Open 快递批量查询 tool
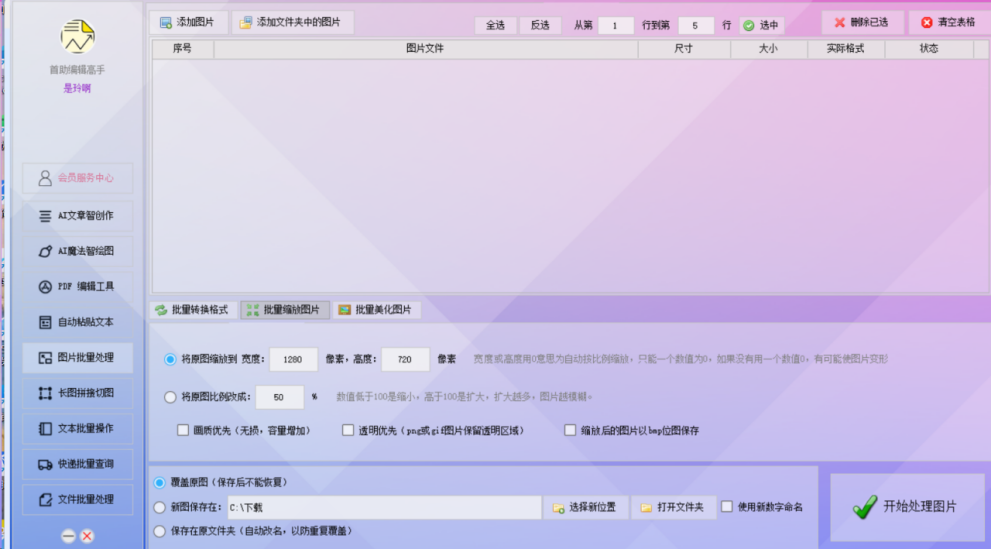 click(x=78, y=464)
